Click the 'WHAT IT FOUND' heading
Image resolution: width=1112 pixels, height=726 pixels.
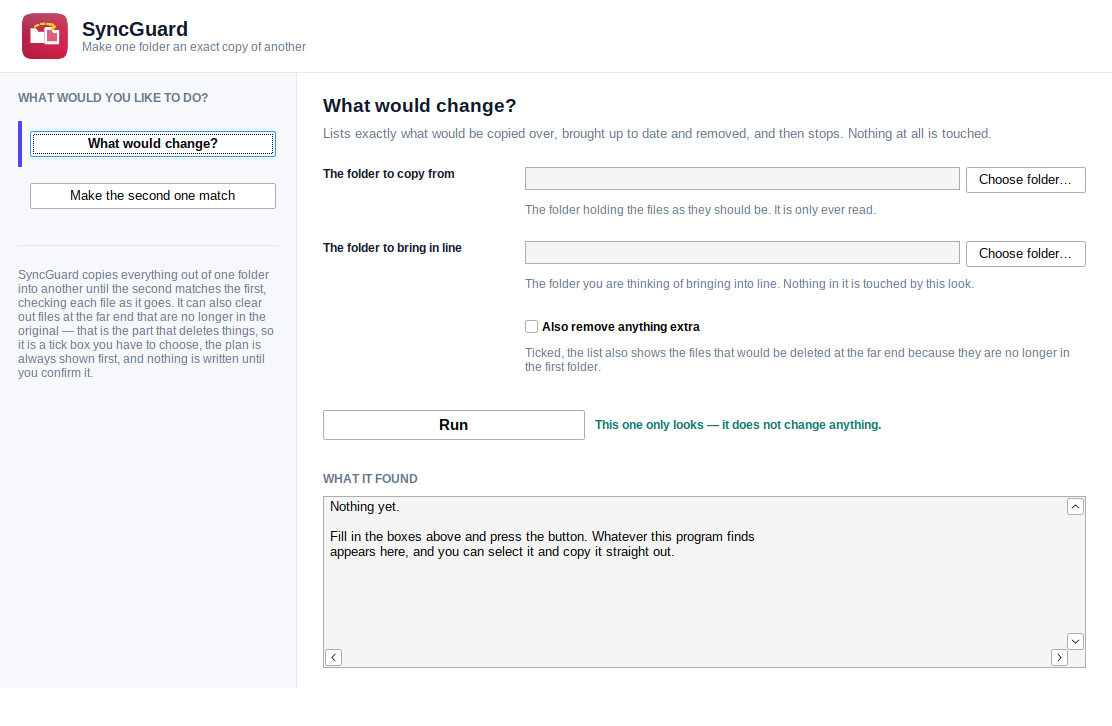point(370,479)
